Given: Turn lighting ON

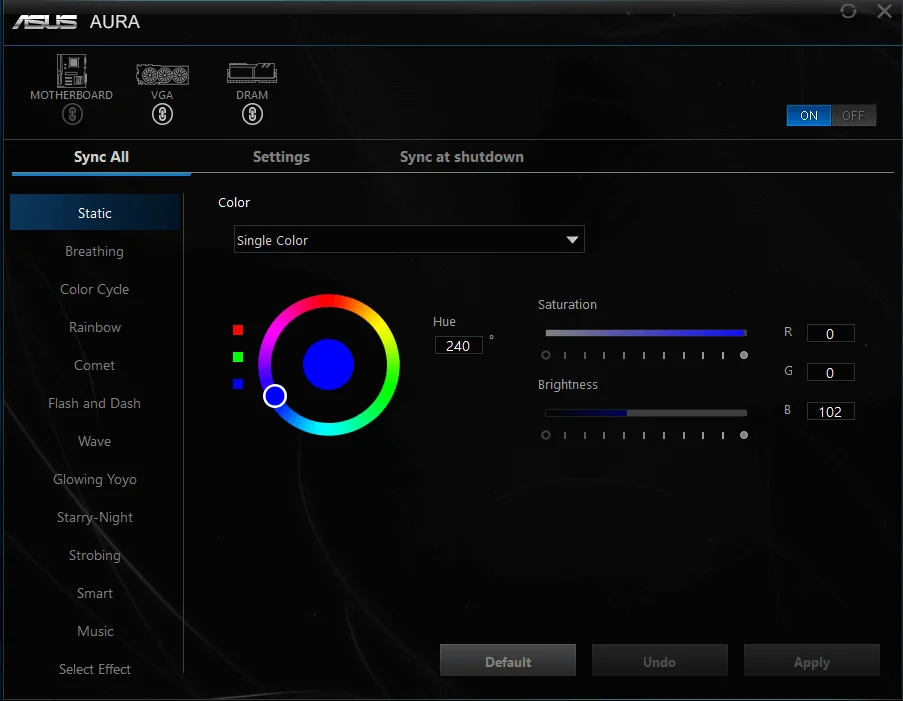Looking at the screenshot, I should (809, 115).
